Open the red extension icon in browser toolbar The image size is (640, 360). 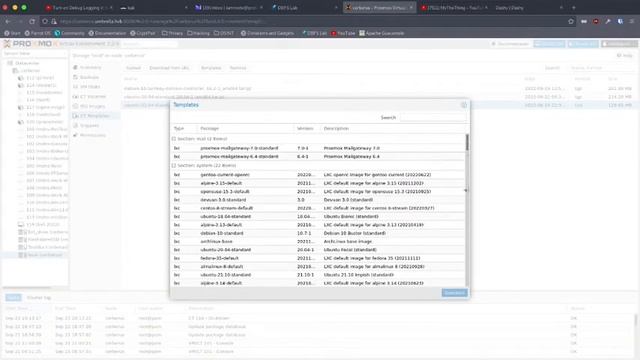point(596,21)
